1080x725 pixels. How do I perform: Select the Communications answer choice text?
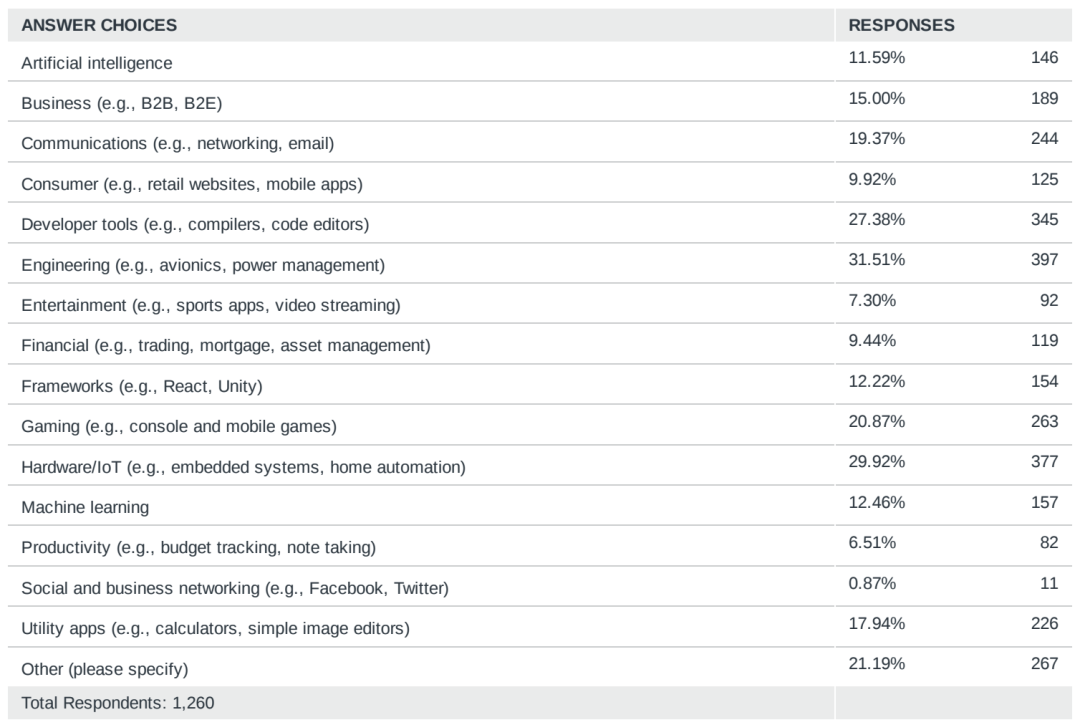[177, 143]
